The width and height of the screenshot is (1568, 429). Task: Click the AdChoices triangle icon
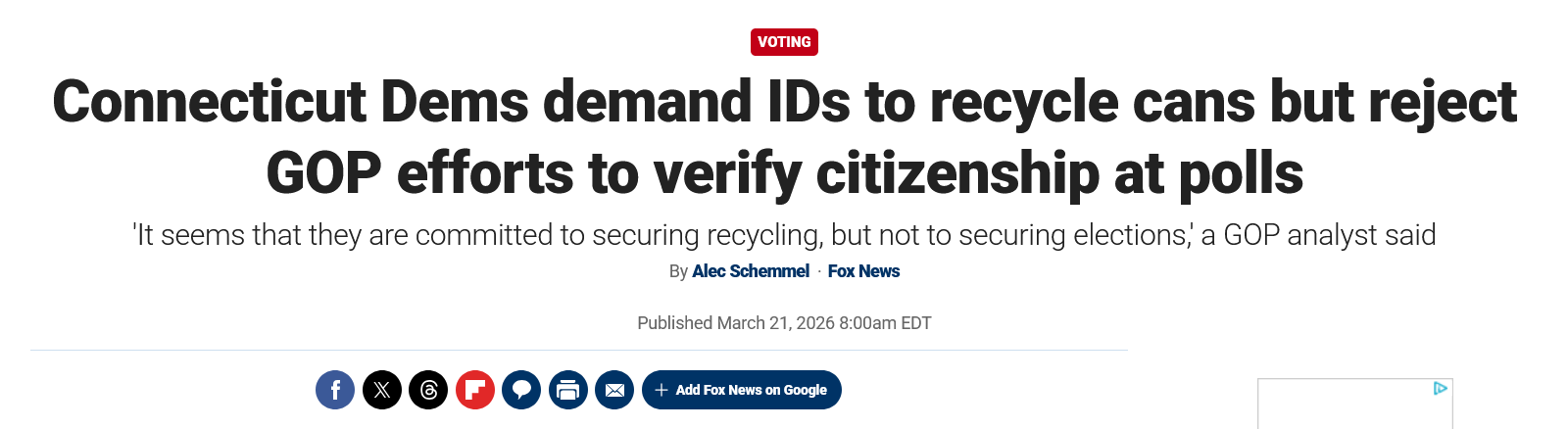1440,389
